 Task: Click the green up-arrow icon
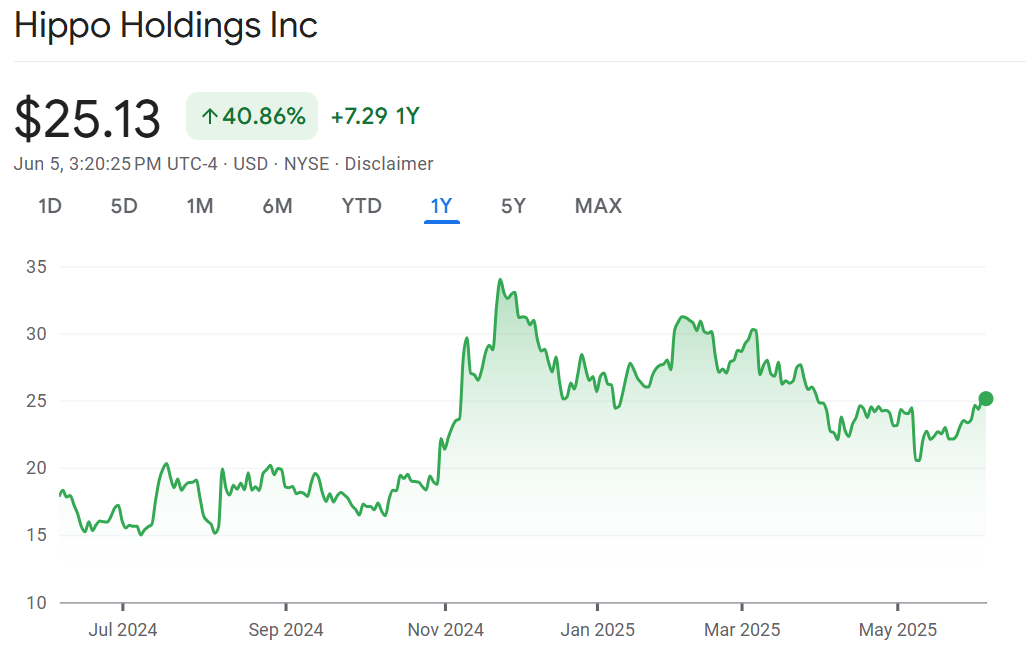[209, 117]
